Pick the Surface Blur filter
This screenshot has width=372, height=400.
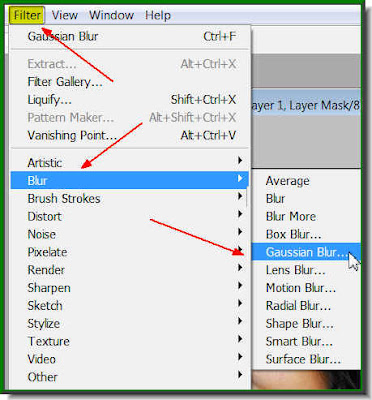pos(306,359)
